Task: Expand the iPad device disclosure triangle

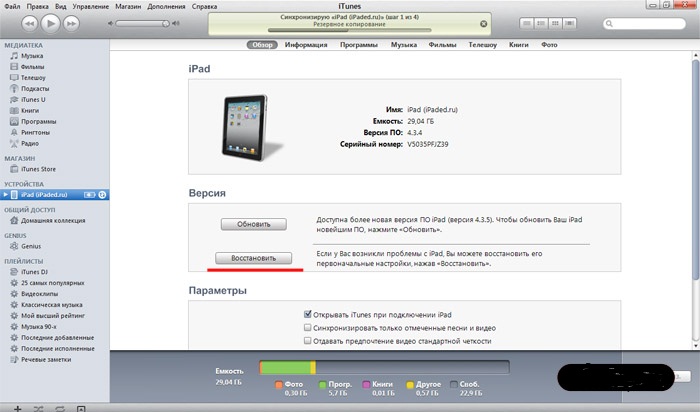Action: [5, 194]
